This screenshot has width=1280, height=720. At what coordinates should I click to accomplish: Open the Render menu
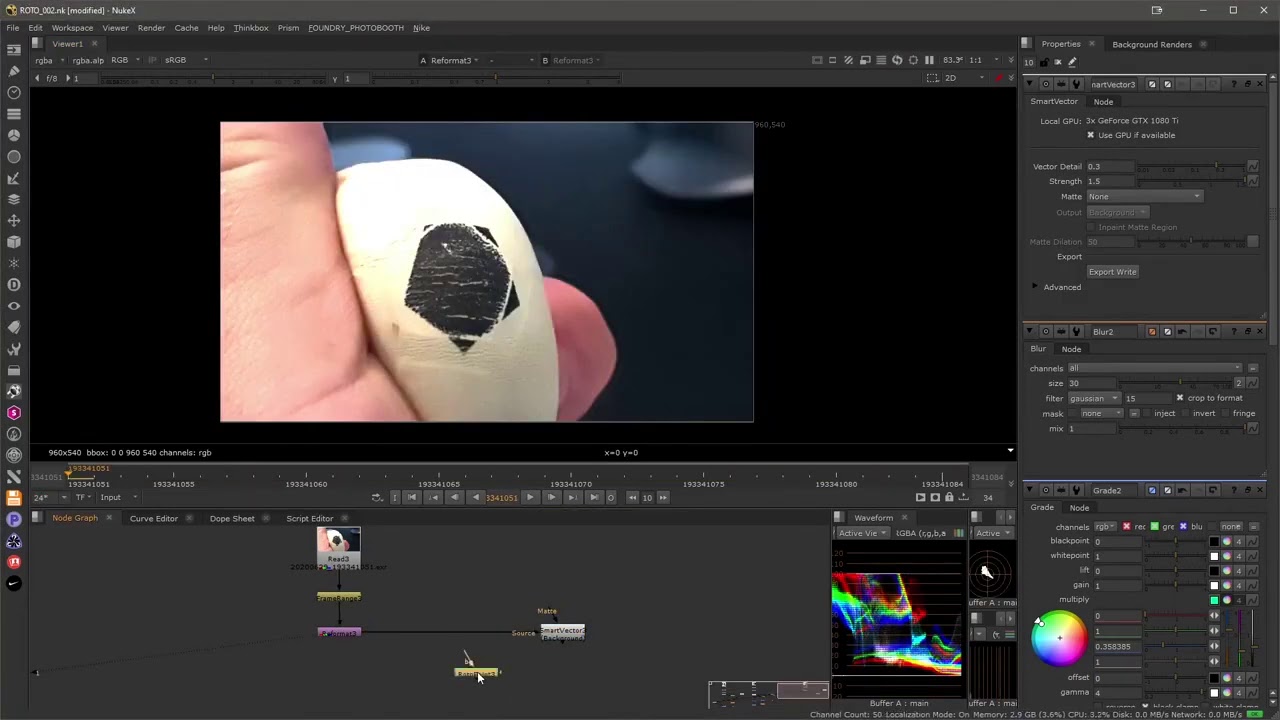pyautogui.click(x=151, y=28)
